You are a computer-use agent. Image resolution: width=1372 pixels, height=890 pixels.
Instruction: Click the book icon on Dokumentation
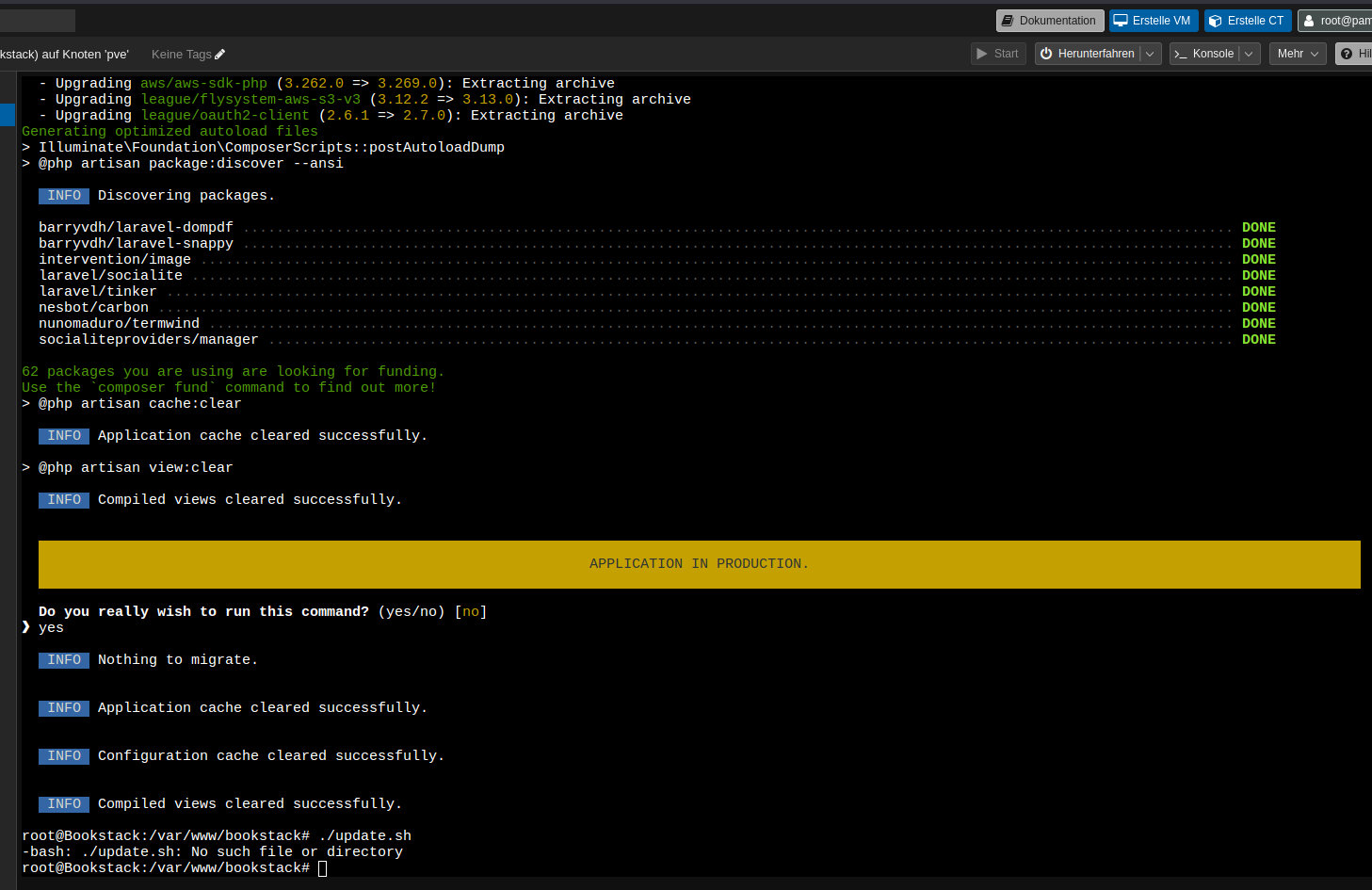coord(1008,21)
